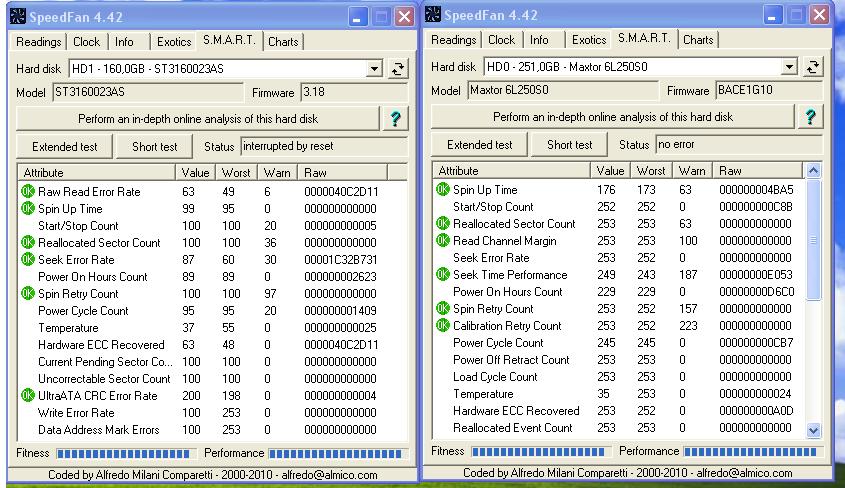
Task: Click the question mark help icon in right window
Action: (810, 117)
